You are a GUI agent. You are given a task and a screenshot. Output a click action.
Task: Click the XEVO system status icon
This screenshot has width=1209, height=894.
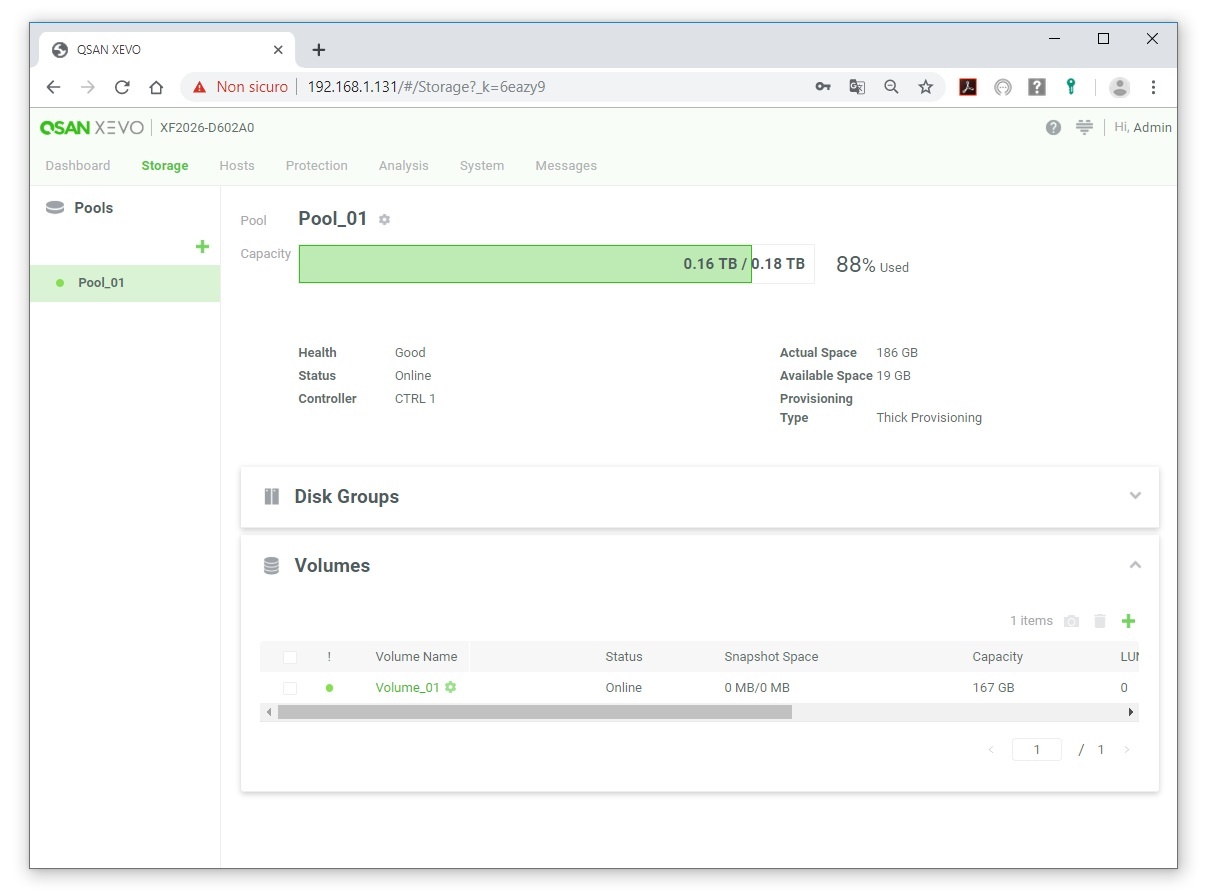[1084, 127]
